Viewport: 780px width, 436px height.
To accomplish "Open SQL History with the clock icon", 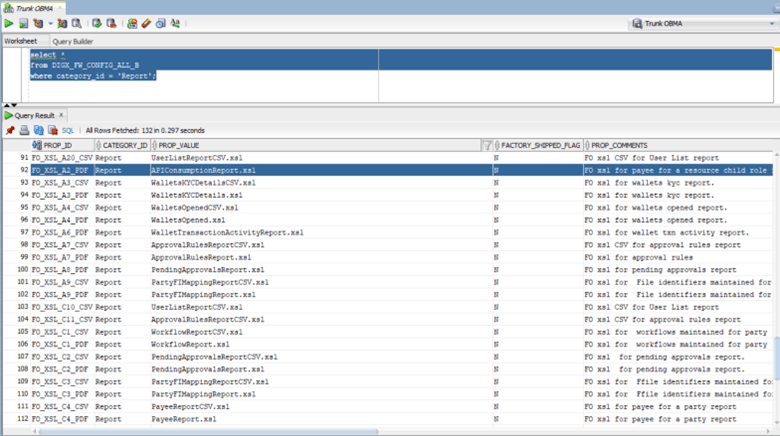I will click(160, 23).
